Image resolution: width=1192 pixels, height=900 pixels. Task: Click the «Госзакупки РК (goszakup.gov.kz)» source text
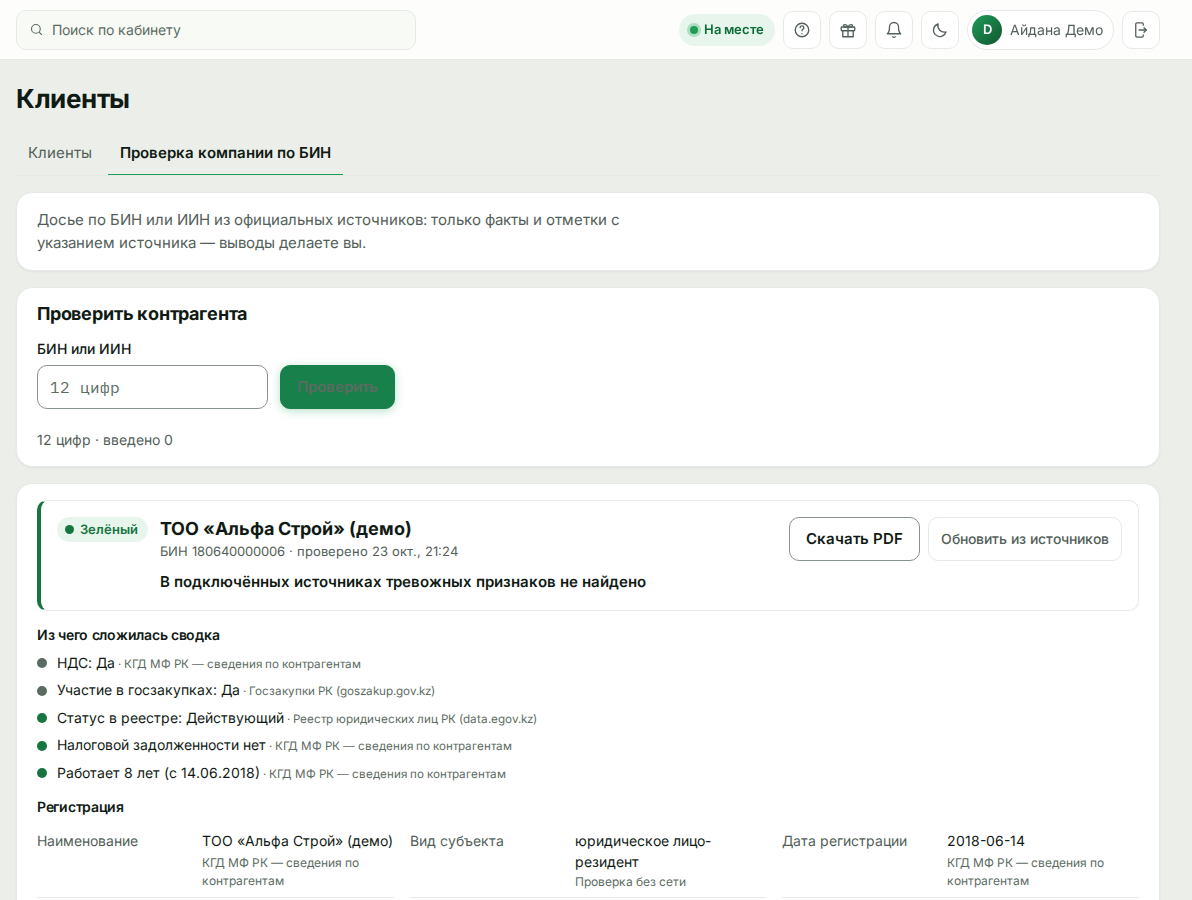point(342,691)
